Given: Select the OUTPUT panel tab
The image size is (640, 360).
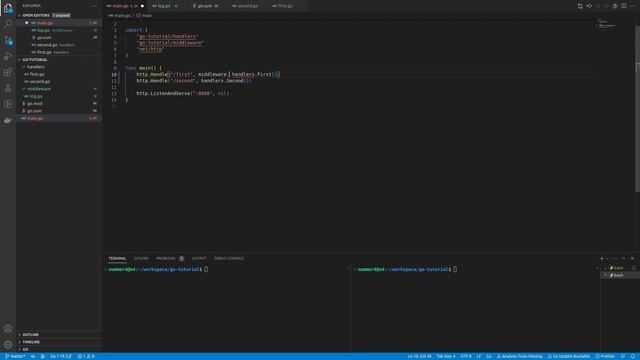Looking at the screenshot, I should tap(199, 258).
